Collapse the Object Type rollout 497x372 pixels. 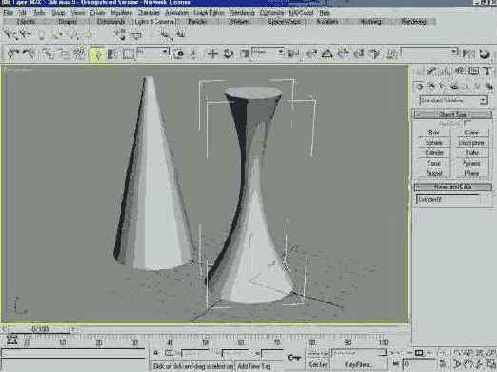click(x=453, y=115)
